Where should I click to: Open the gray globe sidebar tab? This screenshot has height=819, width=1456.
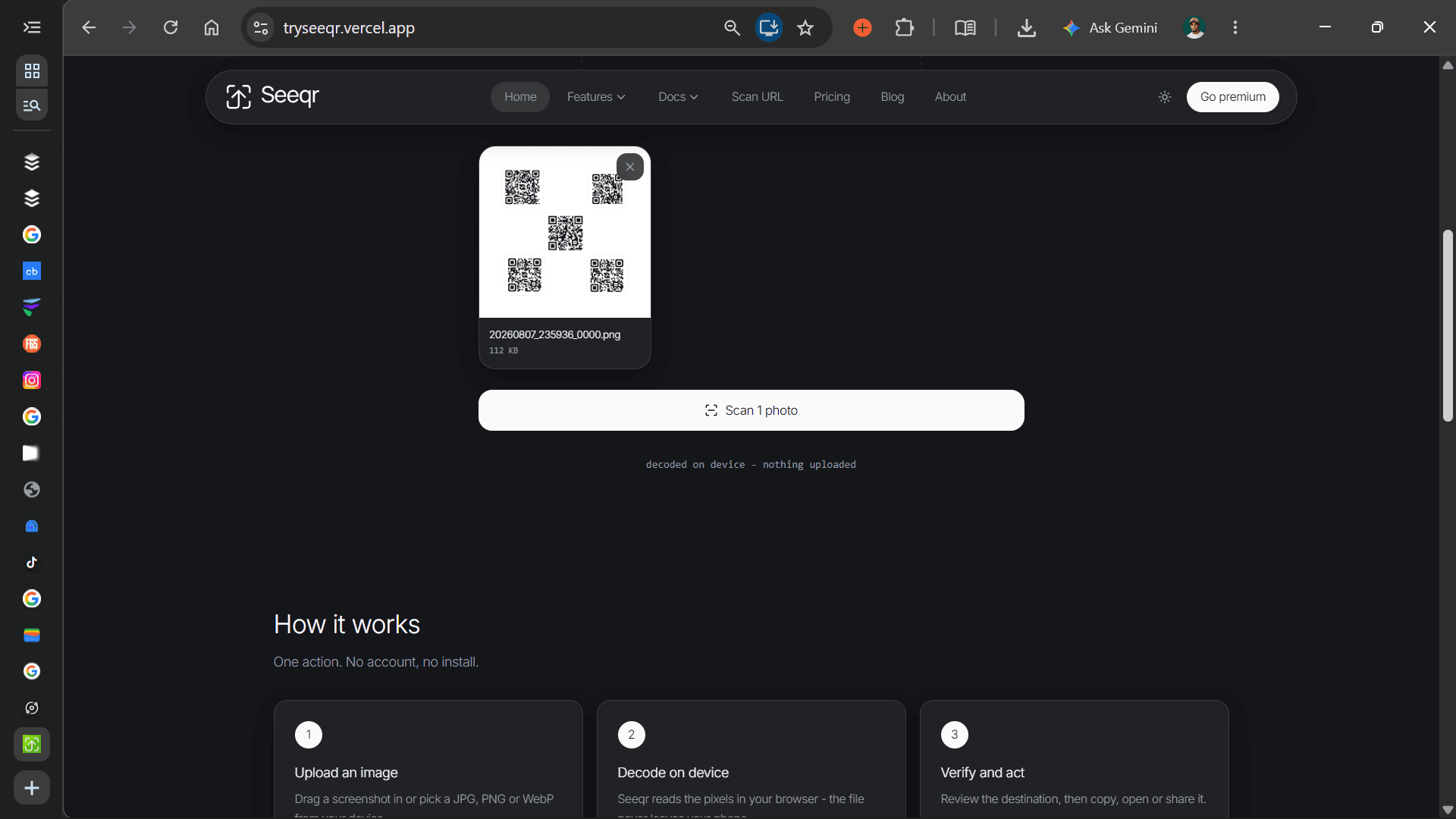coord(32,490)
